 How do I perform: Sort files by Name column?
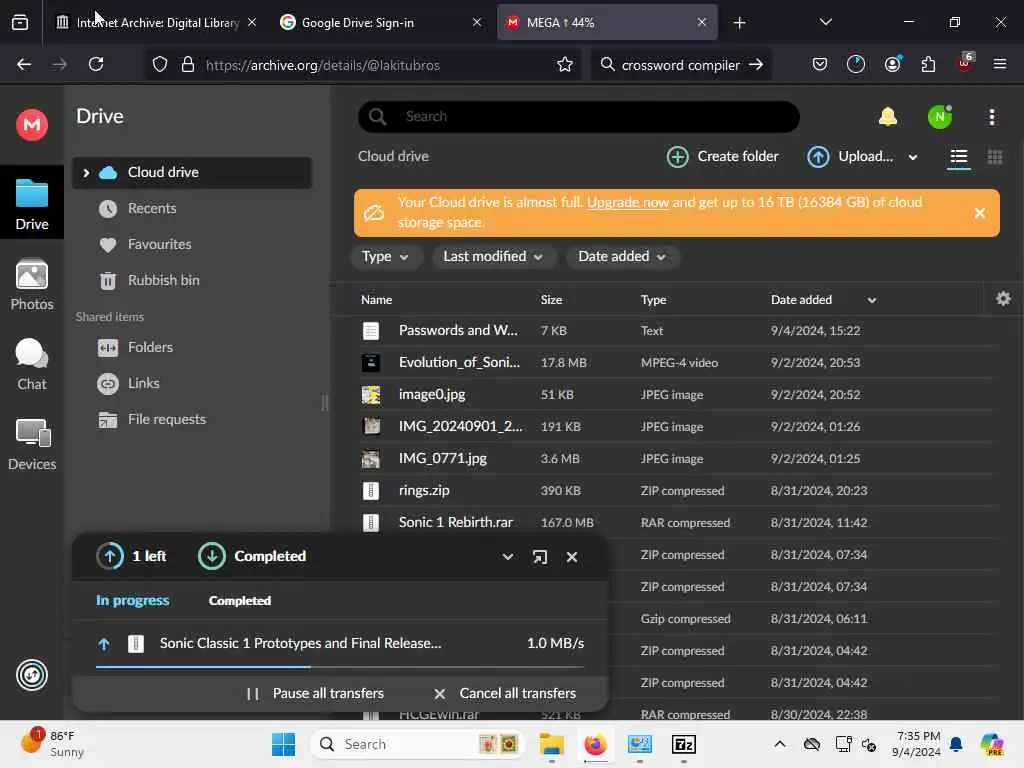click(x=376, y=300)
